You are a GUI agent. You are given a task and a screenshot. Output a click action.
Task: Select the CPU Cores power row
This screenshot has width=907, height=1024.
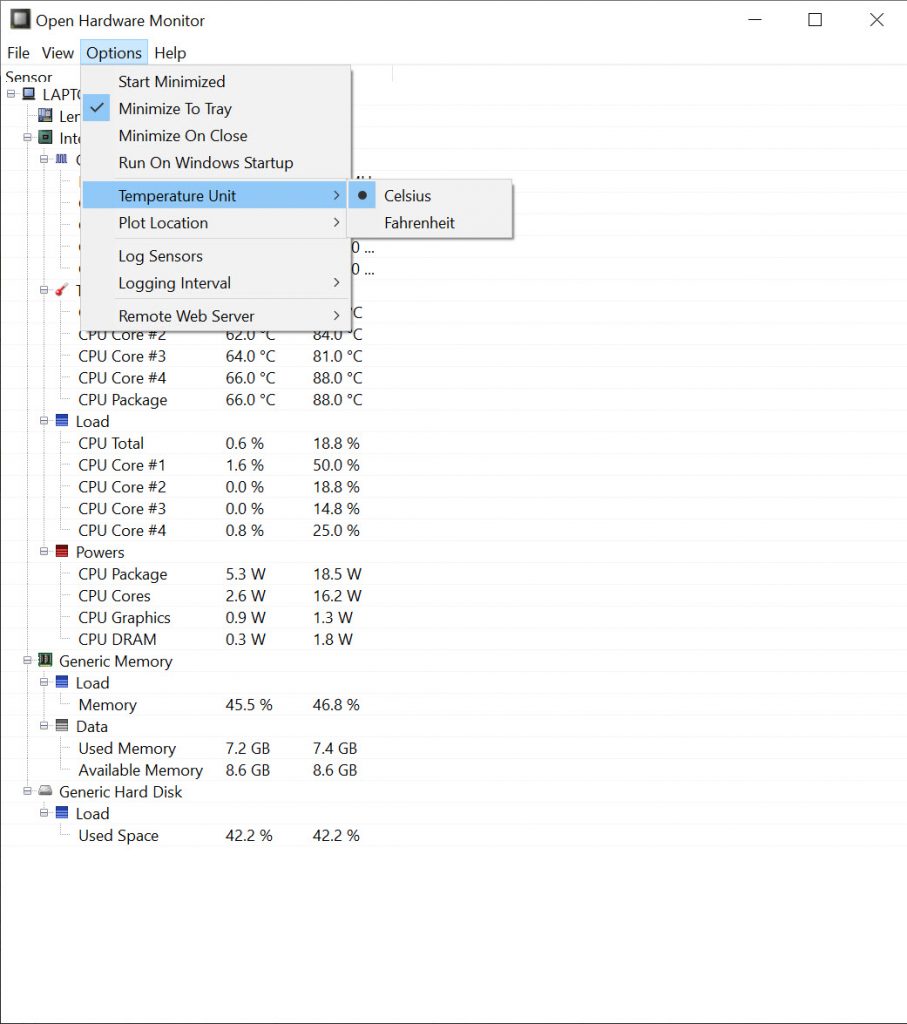click(114, 596)
